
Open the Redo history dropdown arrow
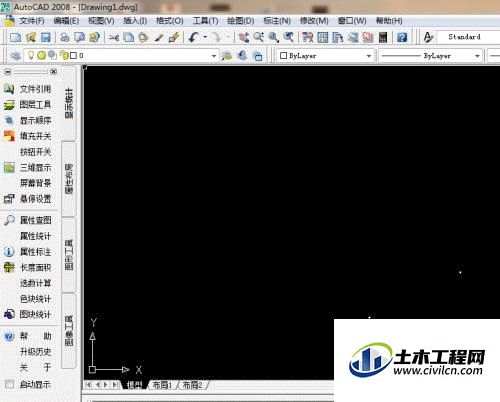229,37
